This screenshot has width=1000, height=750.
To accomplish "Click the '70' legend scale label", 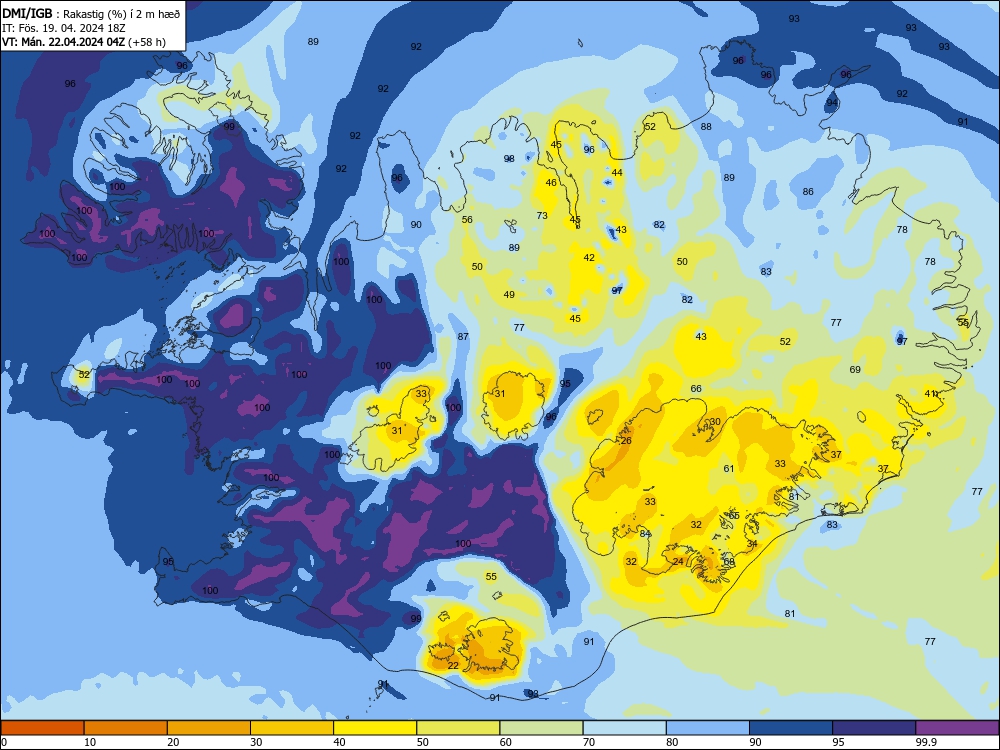I will [x=589, y=742].
